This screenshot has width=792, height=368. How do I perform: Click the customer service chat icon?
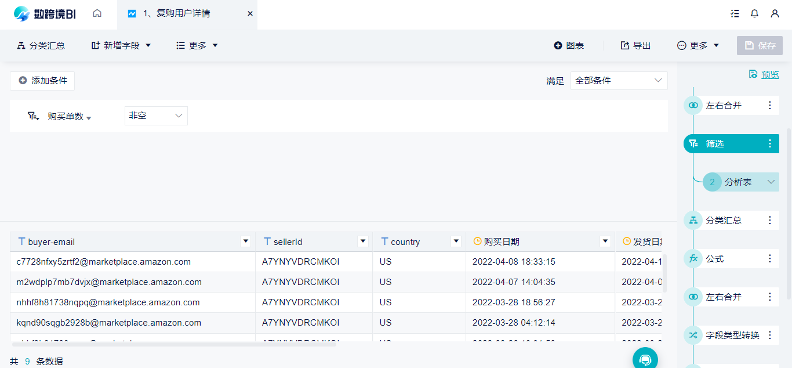pyautogui.click(x=645, y=359)
